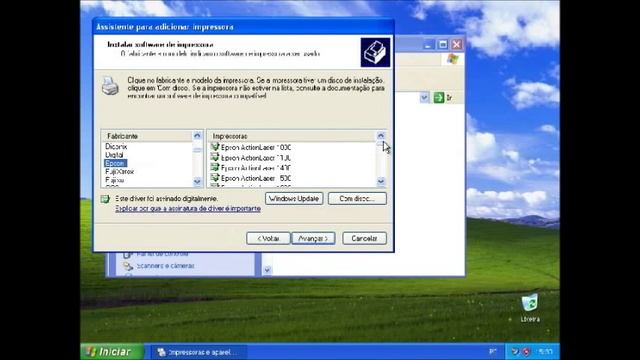Screen dimensions: 640x360
Task: Go back with the Voltar button
Action: click(268, 238)
